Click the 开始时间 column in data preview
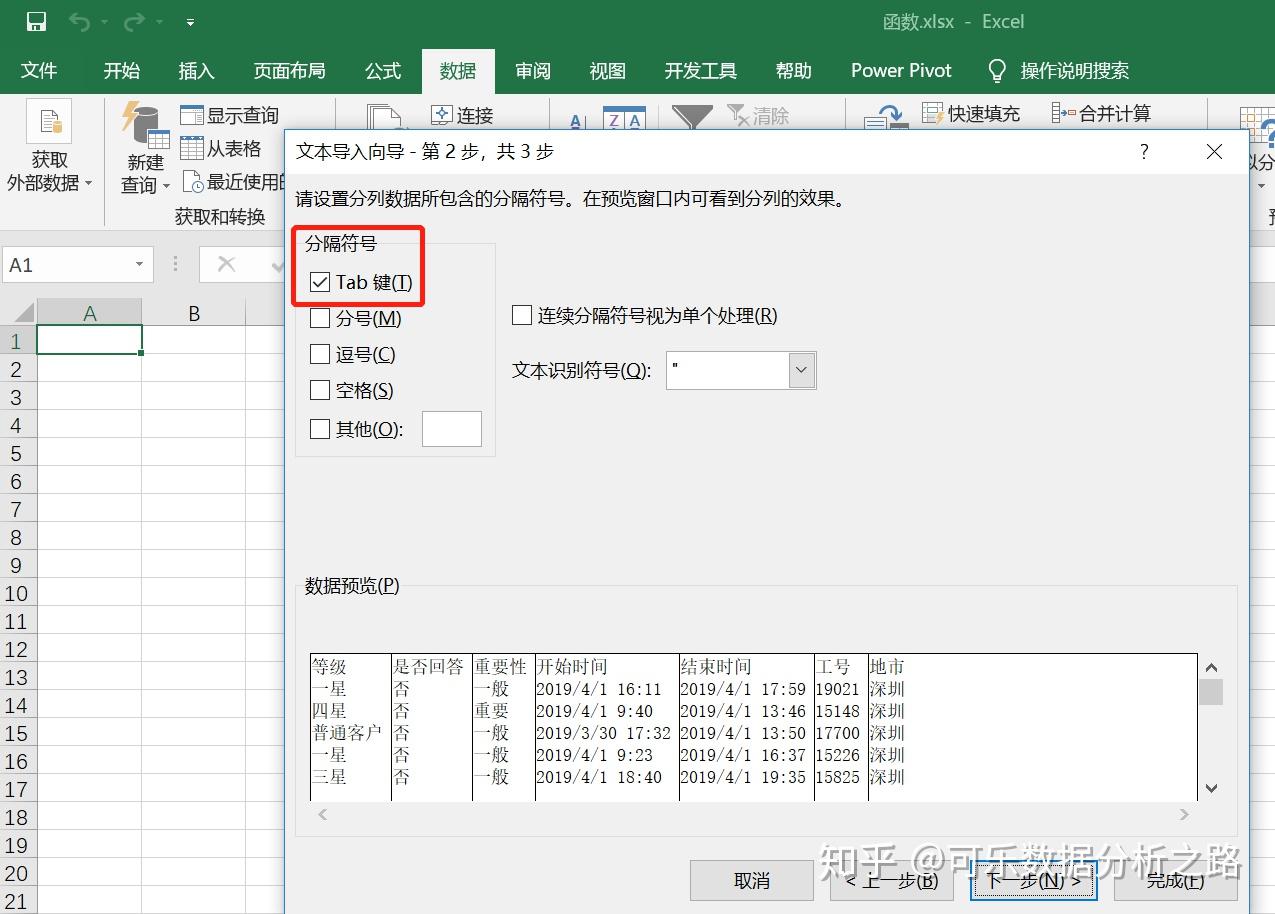Screen dimensions: 1275x914 coord(607,727)
